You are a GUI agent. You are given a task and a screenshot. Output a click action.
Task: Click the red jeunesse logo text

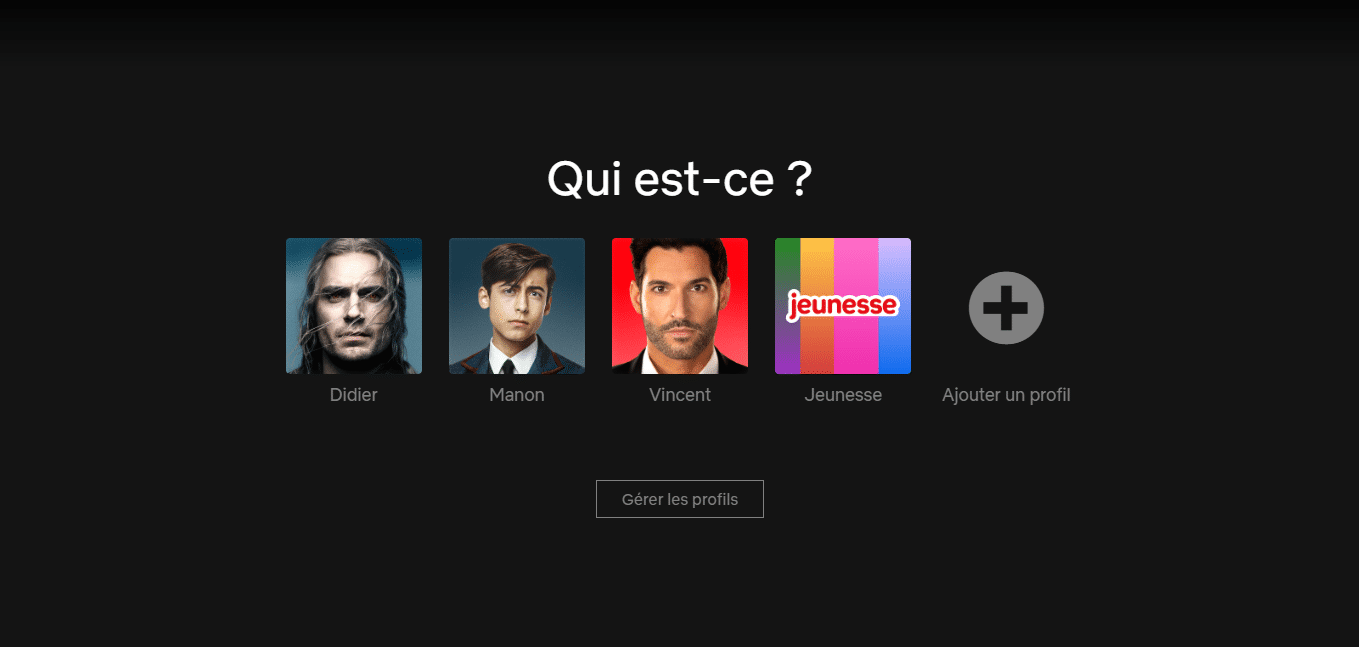click(x=843, y=305)
